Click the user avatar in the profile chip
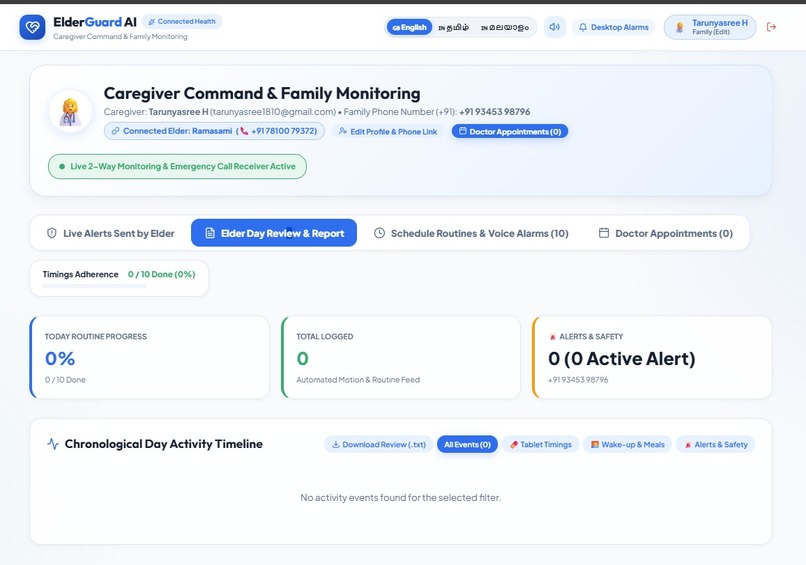This screenshot has height=565, width=806. click(680, 27)
